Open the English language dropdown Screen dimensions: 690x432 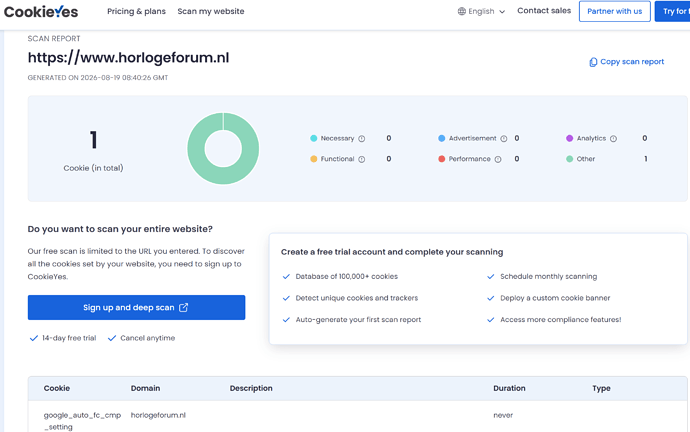coord(481,11)
